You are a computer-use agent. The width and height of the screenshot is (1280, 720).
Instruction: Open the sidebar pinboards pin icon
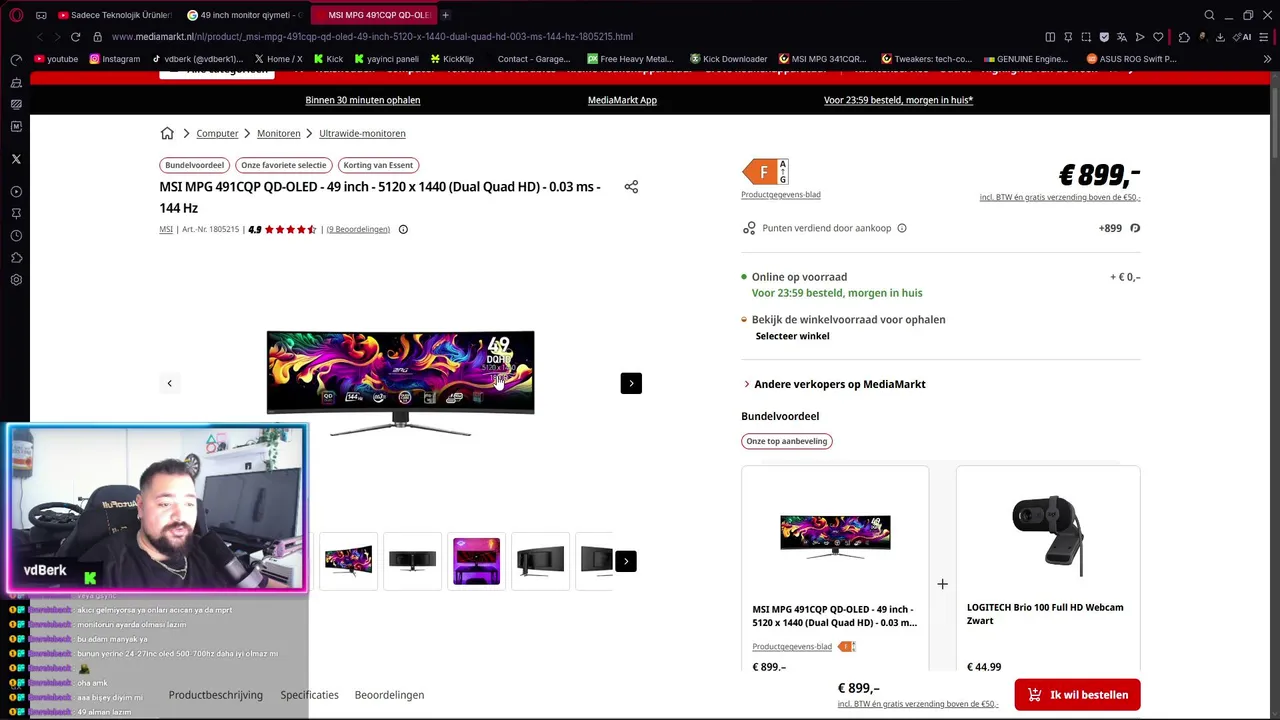click(16, 214)
